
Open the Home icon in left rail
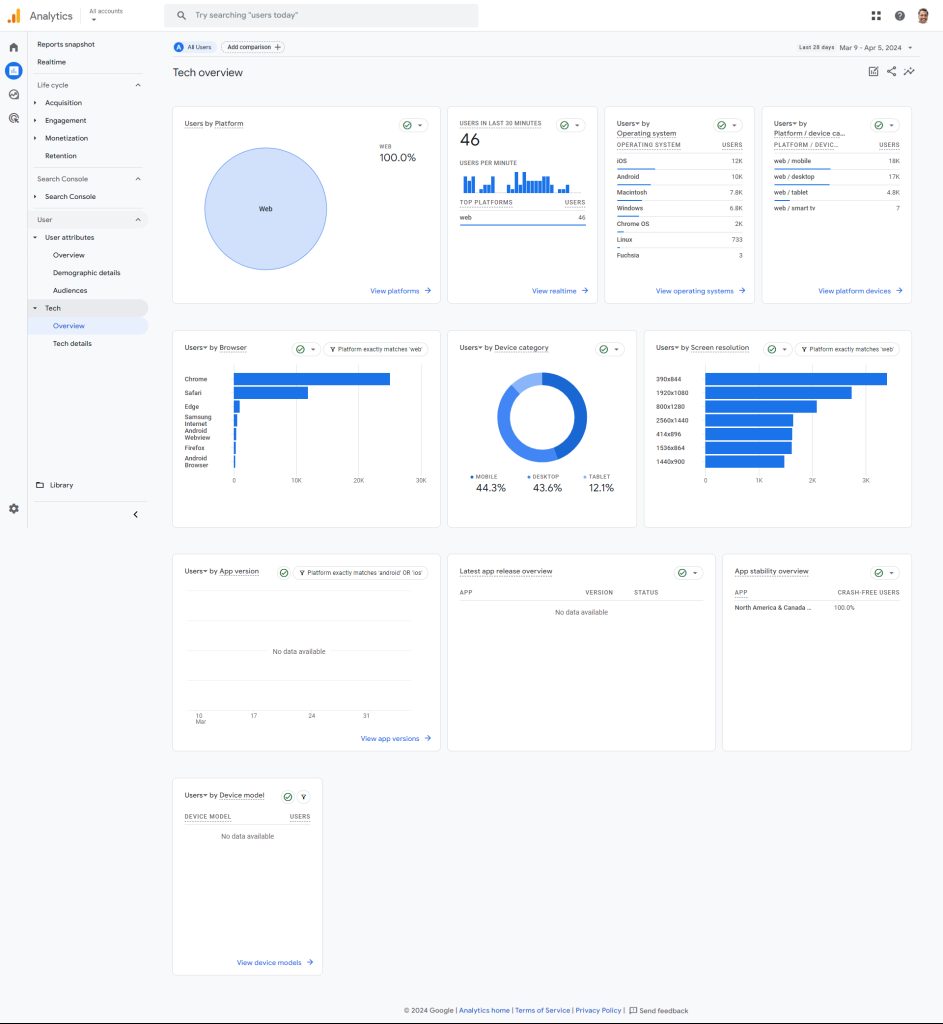point(14,47)
